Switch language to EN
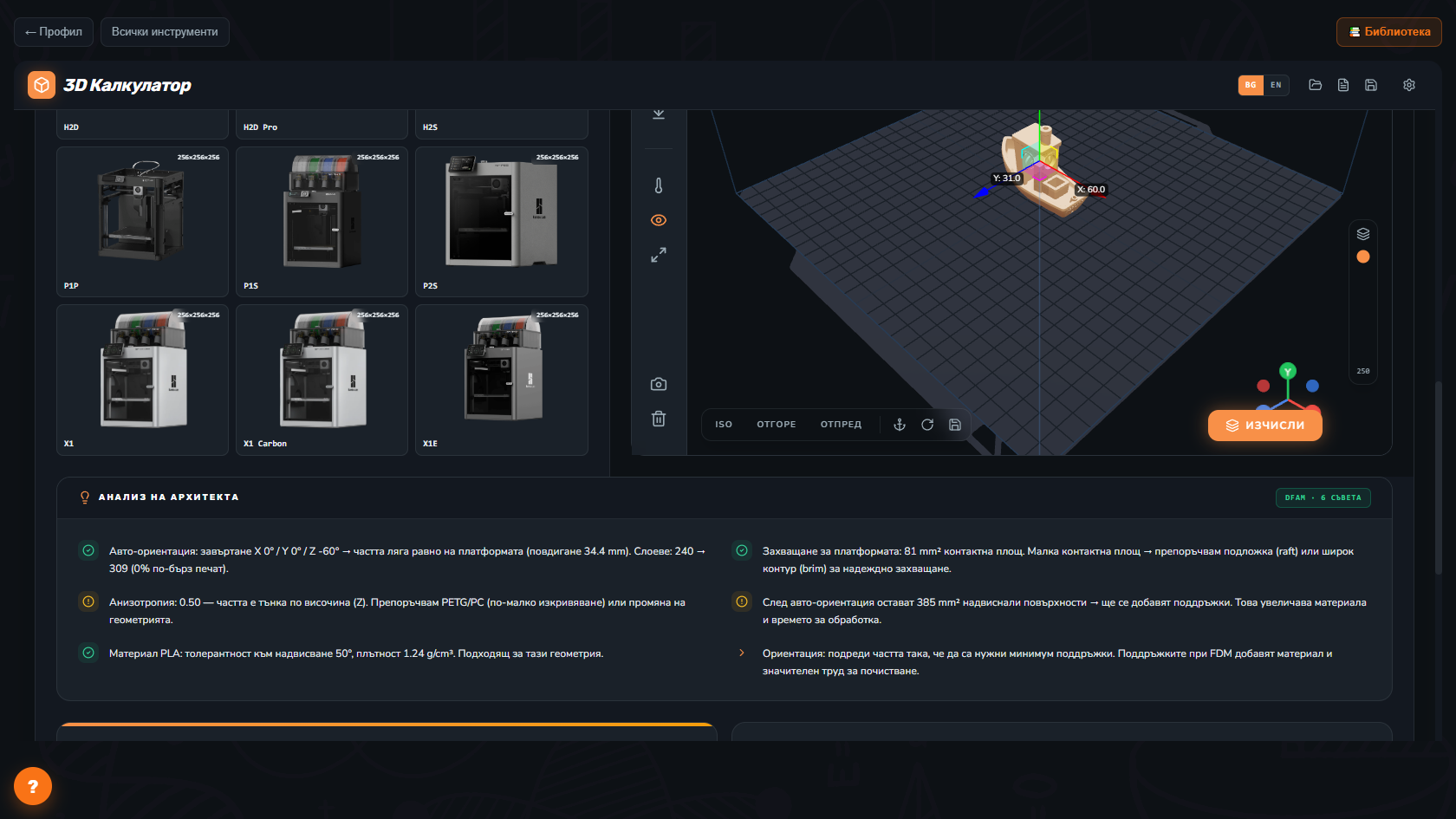The image size is (1456, 819). coord(1276,85)
